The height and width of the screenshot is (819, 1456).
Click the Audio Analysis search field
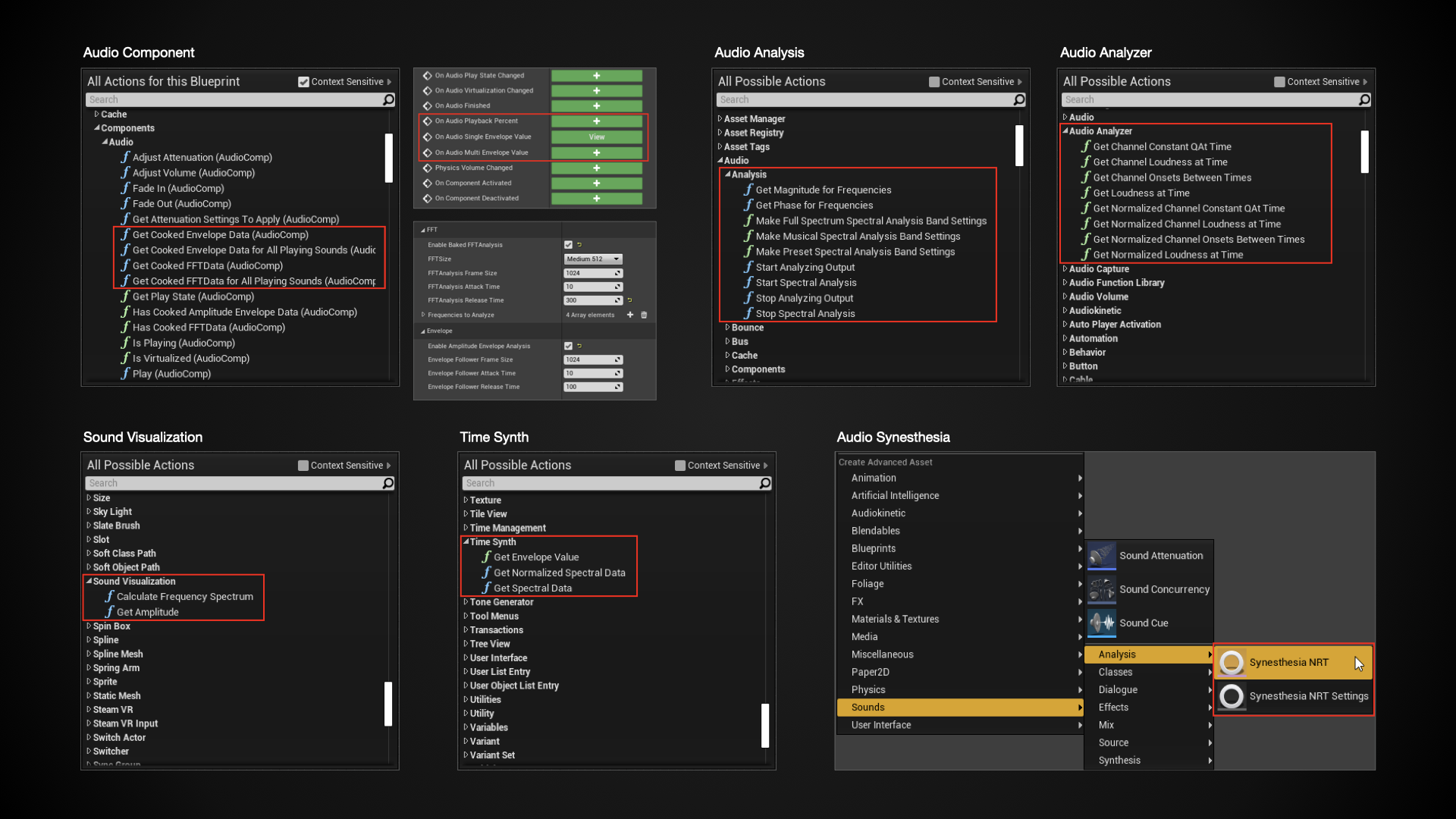tap(864, 100)
